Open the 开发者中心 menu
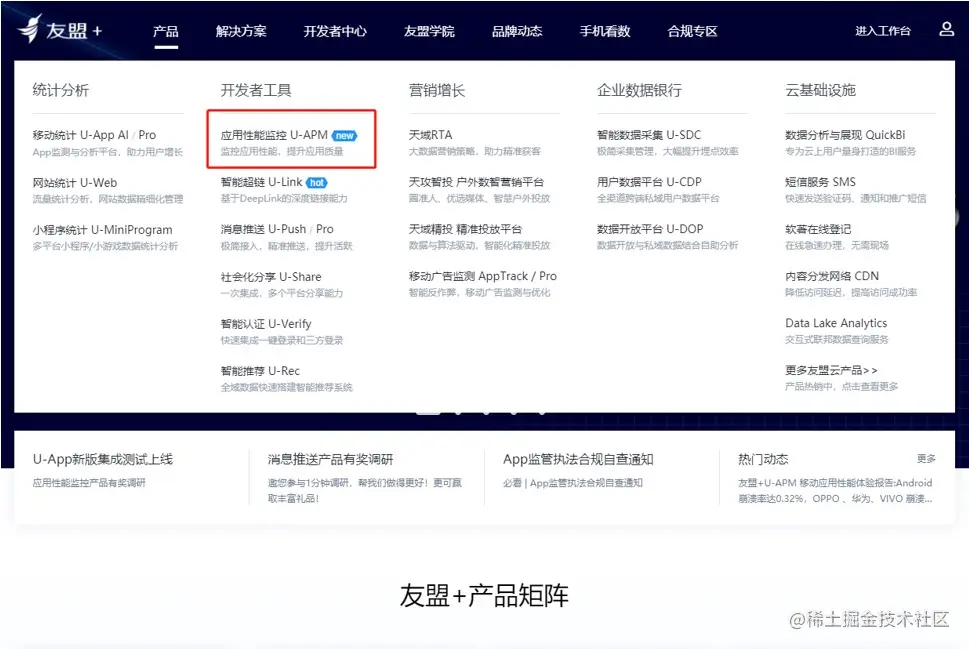The width and height of the screenshot is (969, 649). [x=335, y=31]
